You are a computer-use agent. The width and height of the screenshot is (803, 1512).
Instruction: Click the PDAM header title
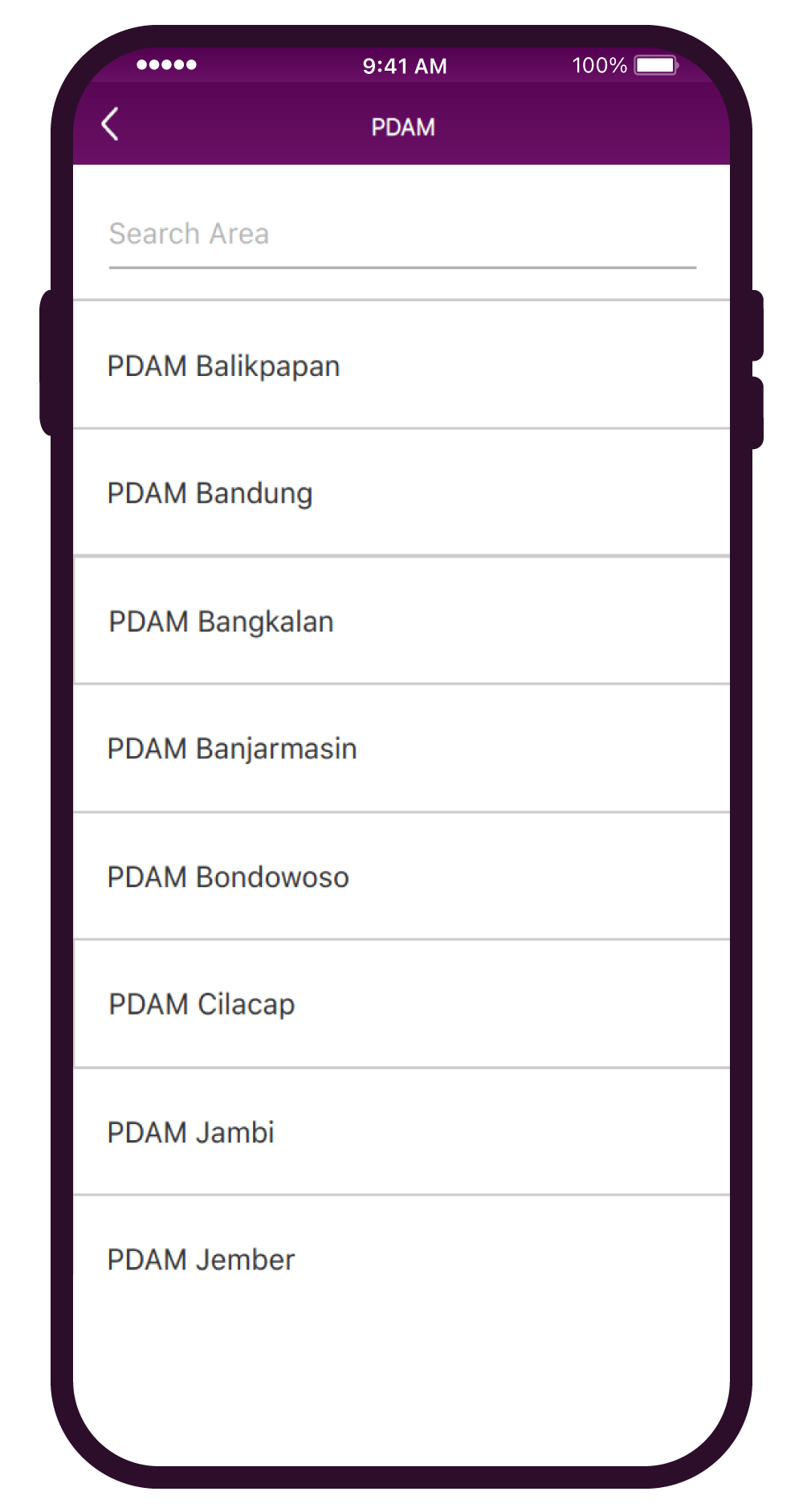(x=403, y=127)
